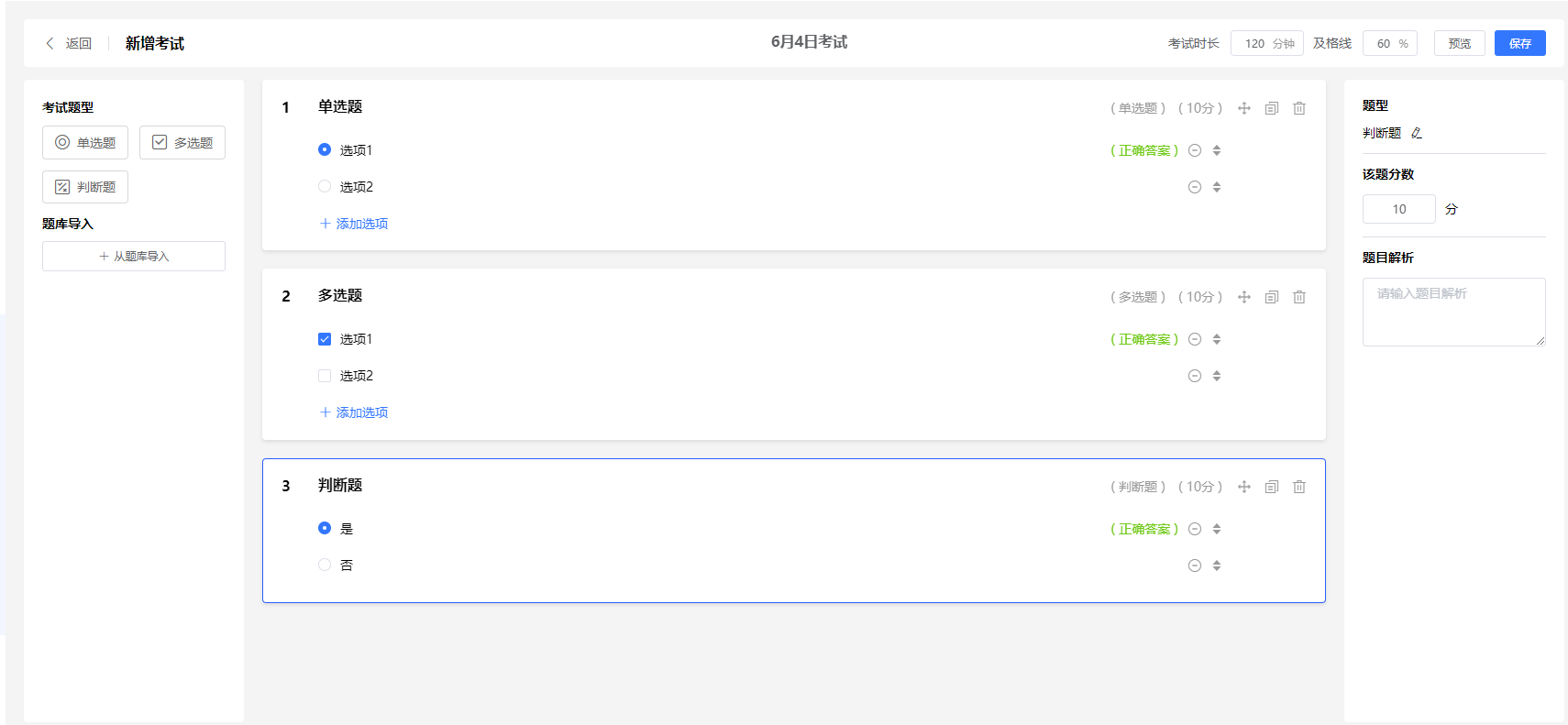Add a 多选题 question type
Viewport: 1568px width, 725px height.
point(182,143)
